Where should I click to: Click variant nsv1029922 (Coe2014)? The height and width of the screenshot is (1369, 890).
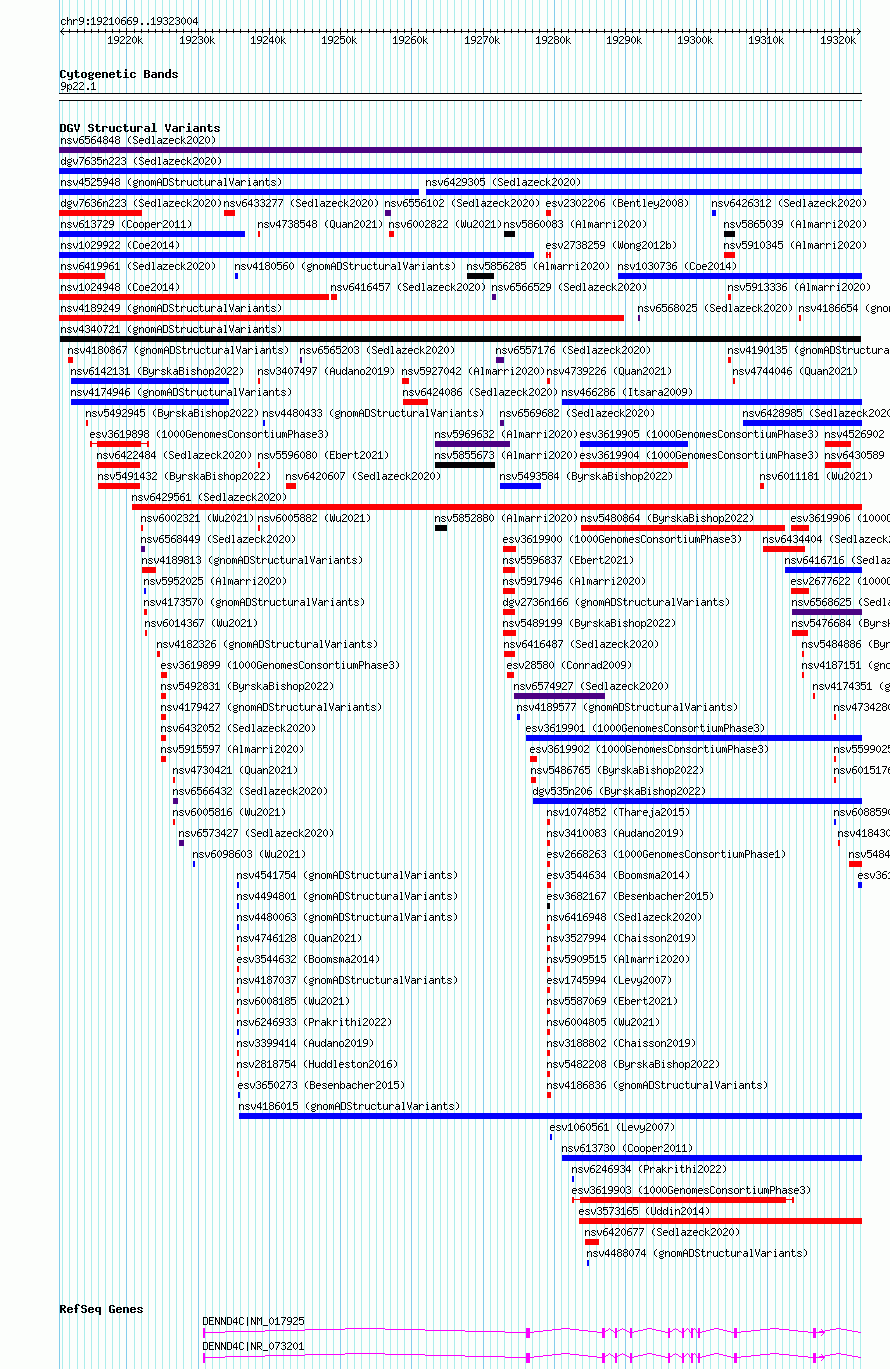point(120,245)
